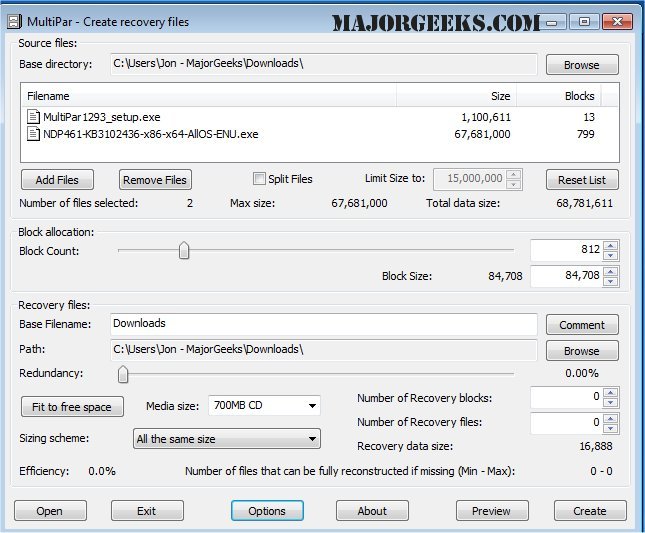Click the MultiPar1293_setup.exe file icon
The width and height of the screenshot is (645, 533).
33,117
